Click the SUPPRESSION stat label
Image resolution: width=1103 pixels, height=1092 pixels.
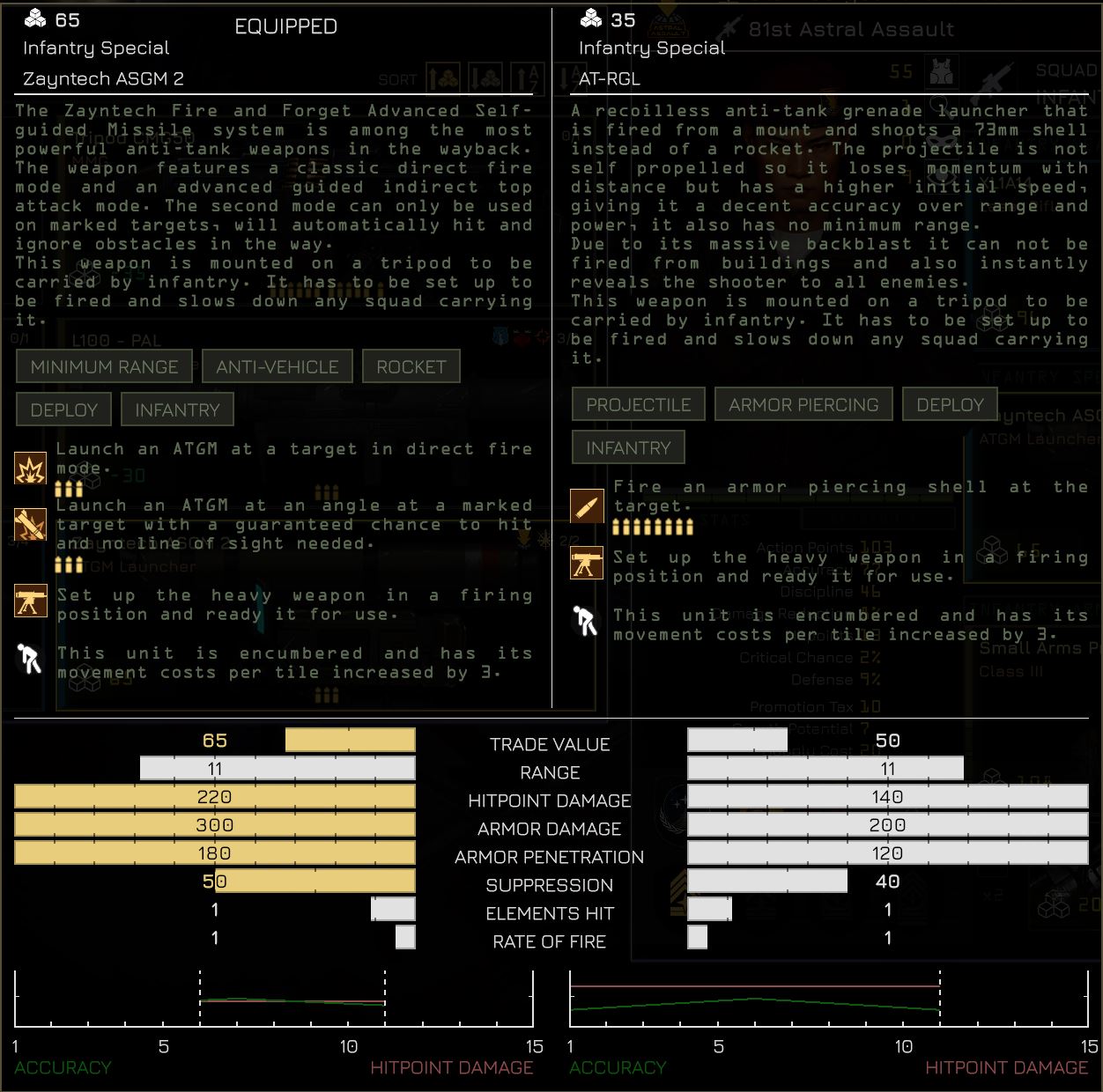[550, 885]
